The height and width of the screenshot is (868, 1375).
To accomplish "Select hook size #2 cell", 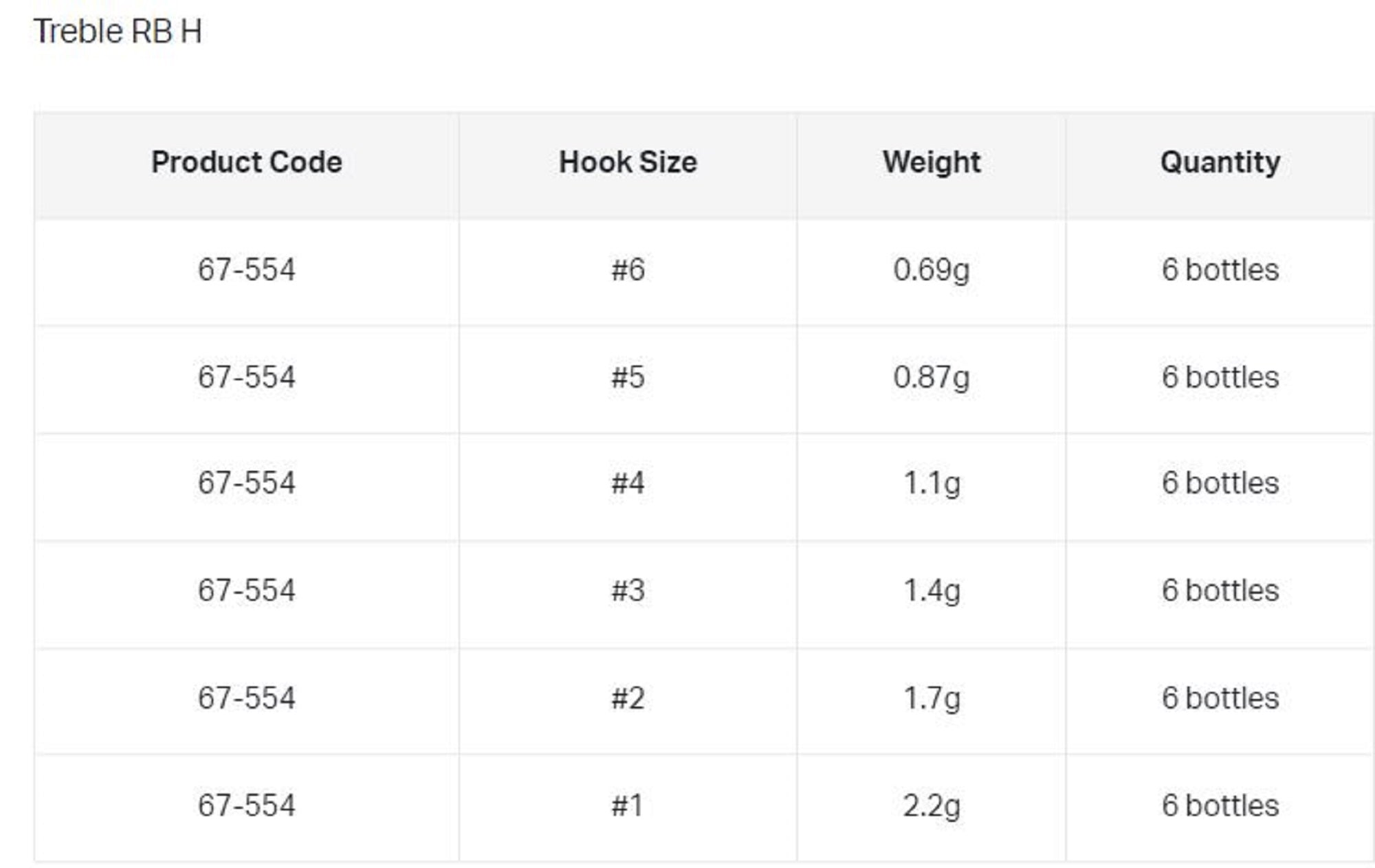I will (x=628, y=698).
